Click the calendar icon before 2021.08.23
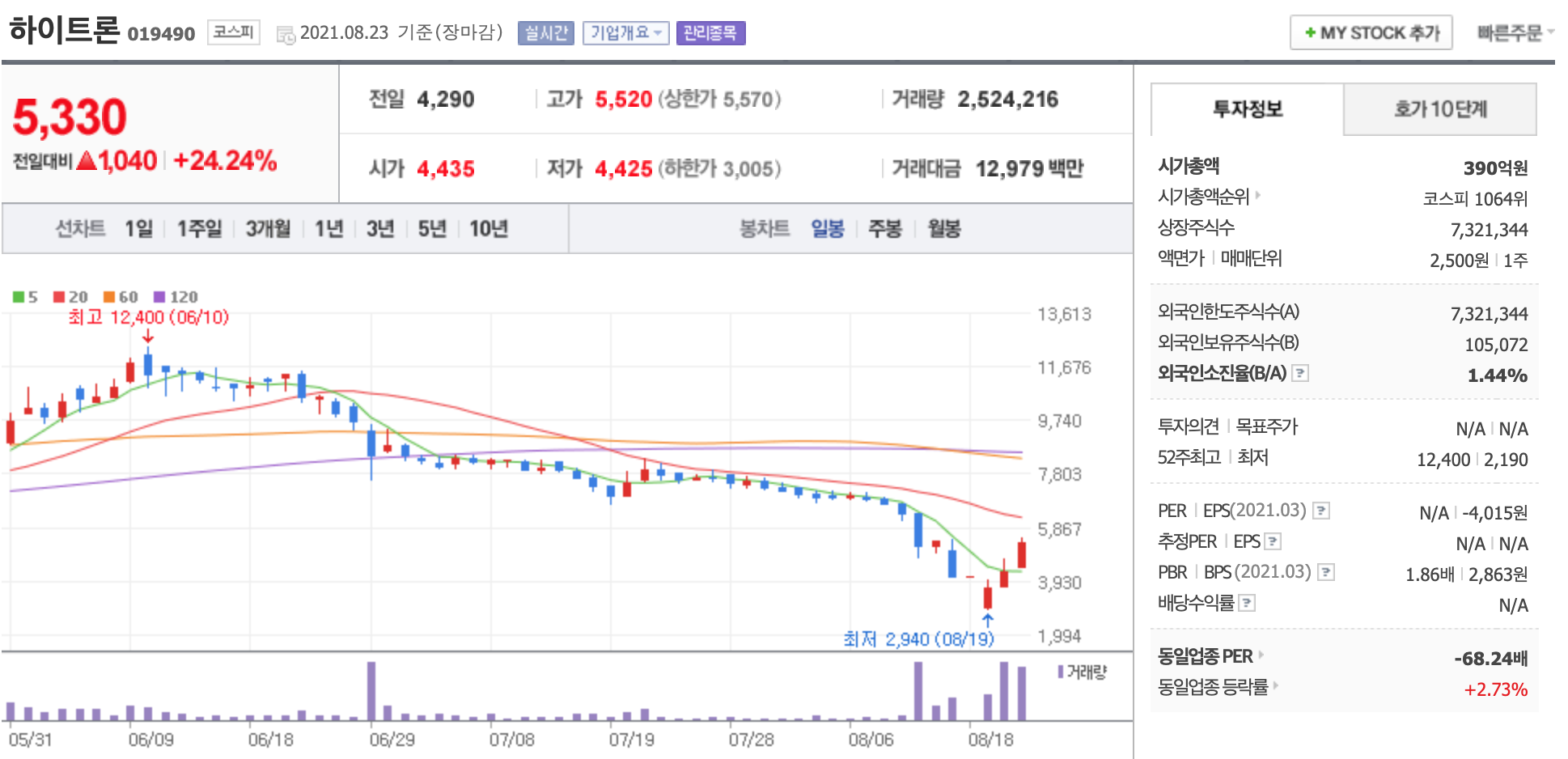 tap(286, 35)
